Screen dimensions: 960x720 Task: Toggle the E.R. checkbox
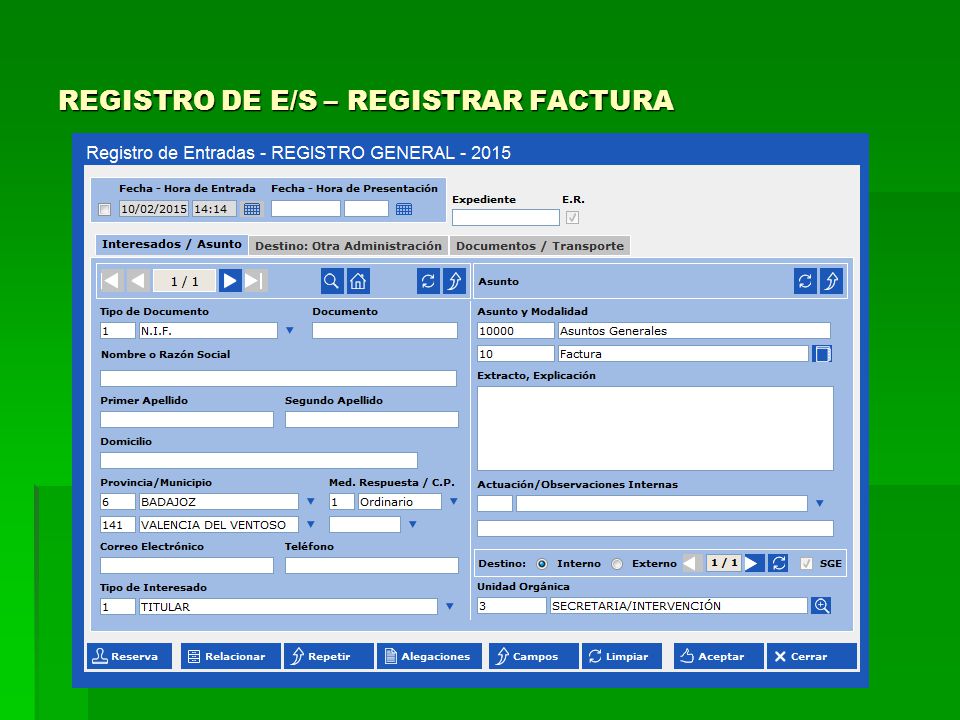(x=572, y=217)
